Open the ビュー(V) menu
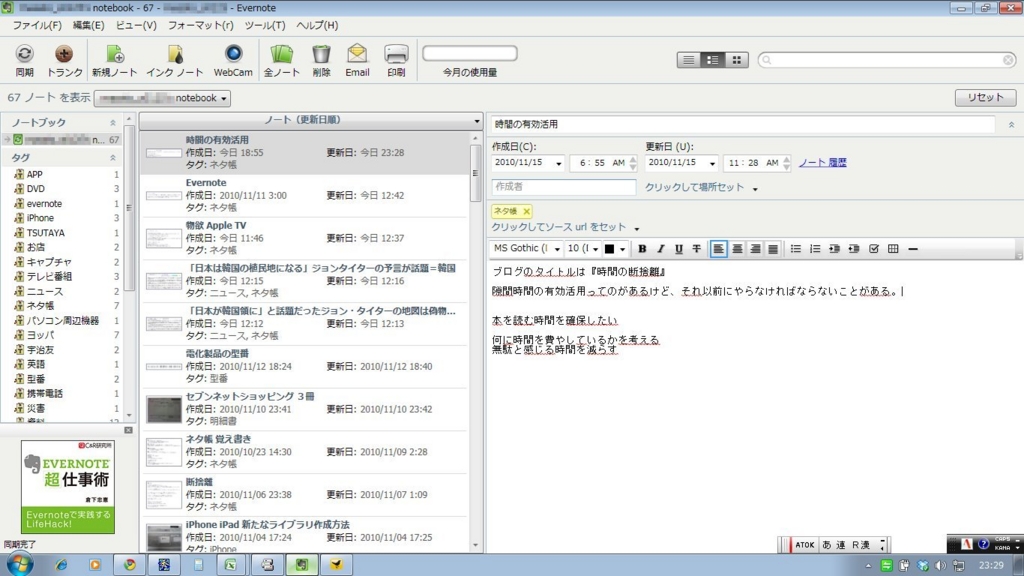This screenshot has width=1024, height=576. [136, 25]
